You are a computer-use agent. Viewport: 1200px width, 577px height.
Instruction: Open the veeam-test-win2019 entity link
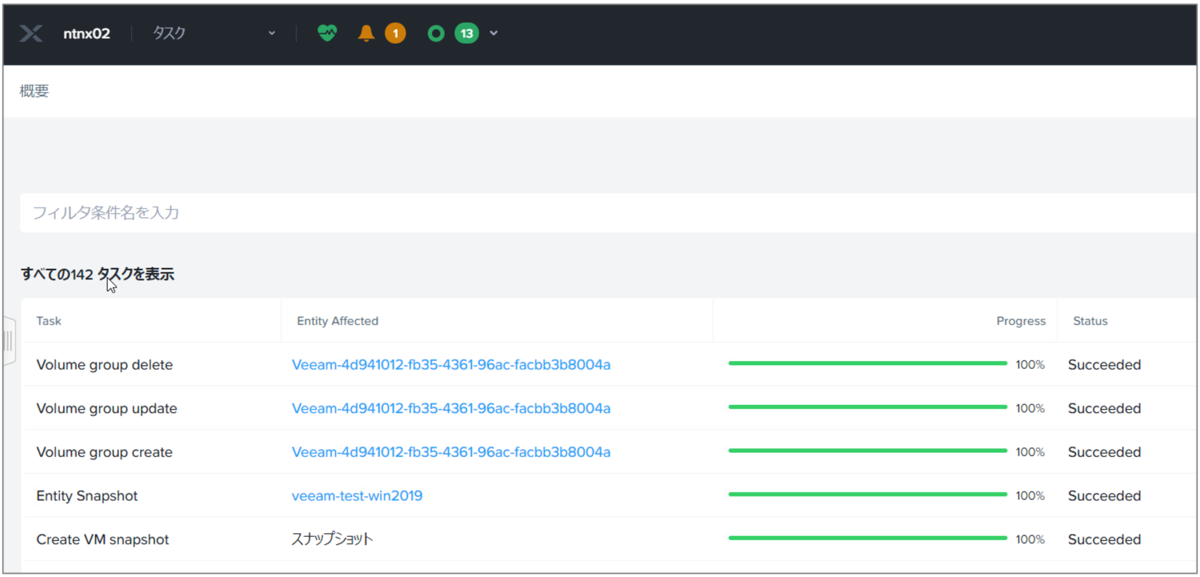click(x=357, y=496)
